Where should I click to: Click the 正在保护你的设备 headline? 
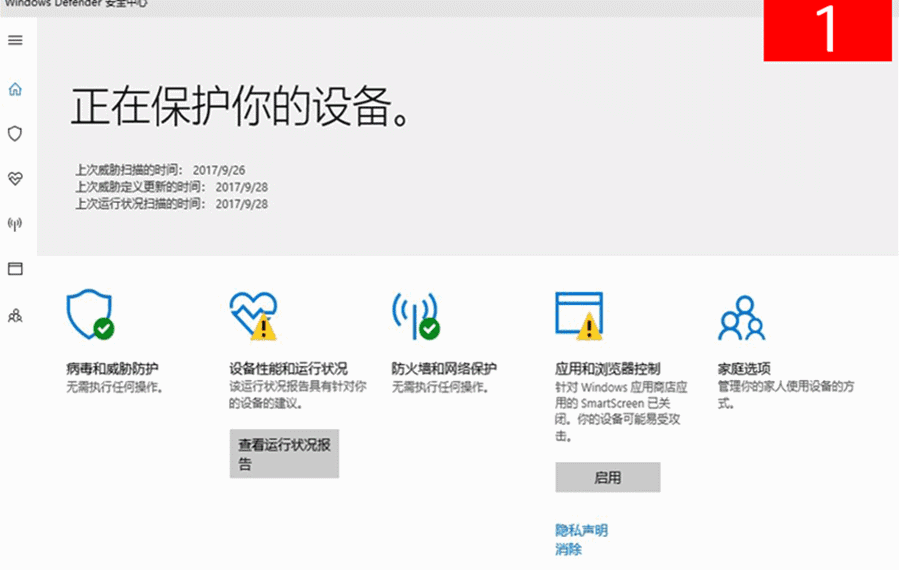(x=241, y=107)
